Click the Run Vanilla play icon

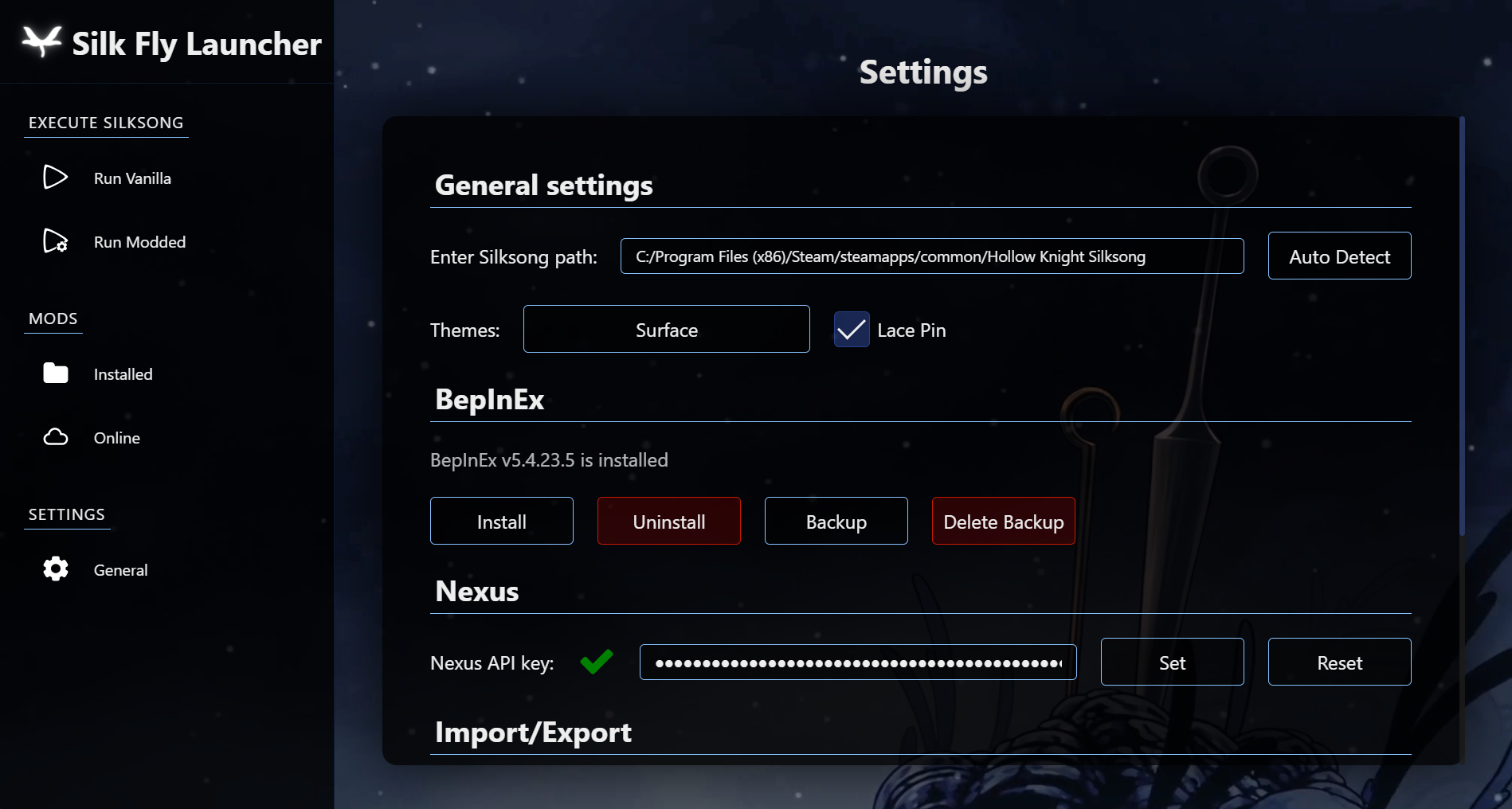point(55,177)
